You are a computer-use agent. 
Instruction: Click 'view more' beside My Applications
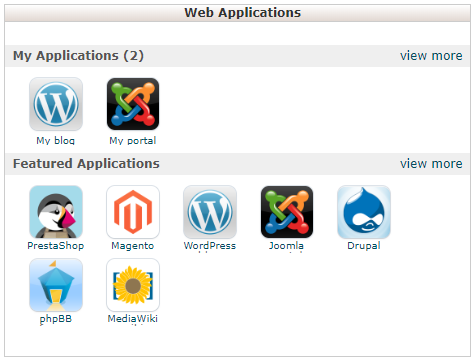(431, 56)
